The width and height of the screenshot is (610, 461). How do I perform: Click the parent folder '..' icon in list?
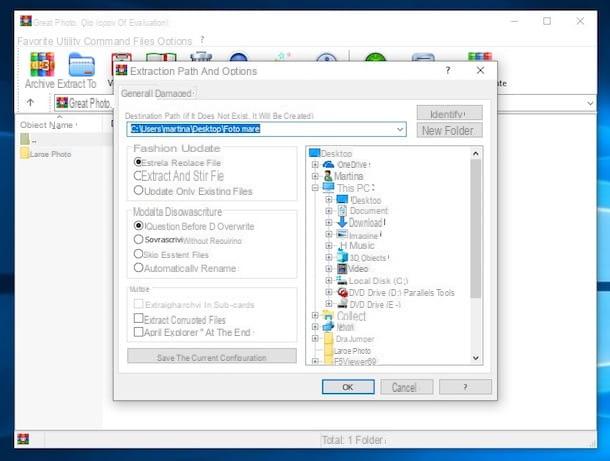coord(25,139)
